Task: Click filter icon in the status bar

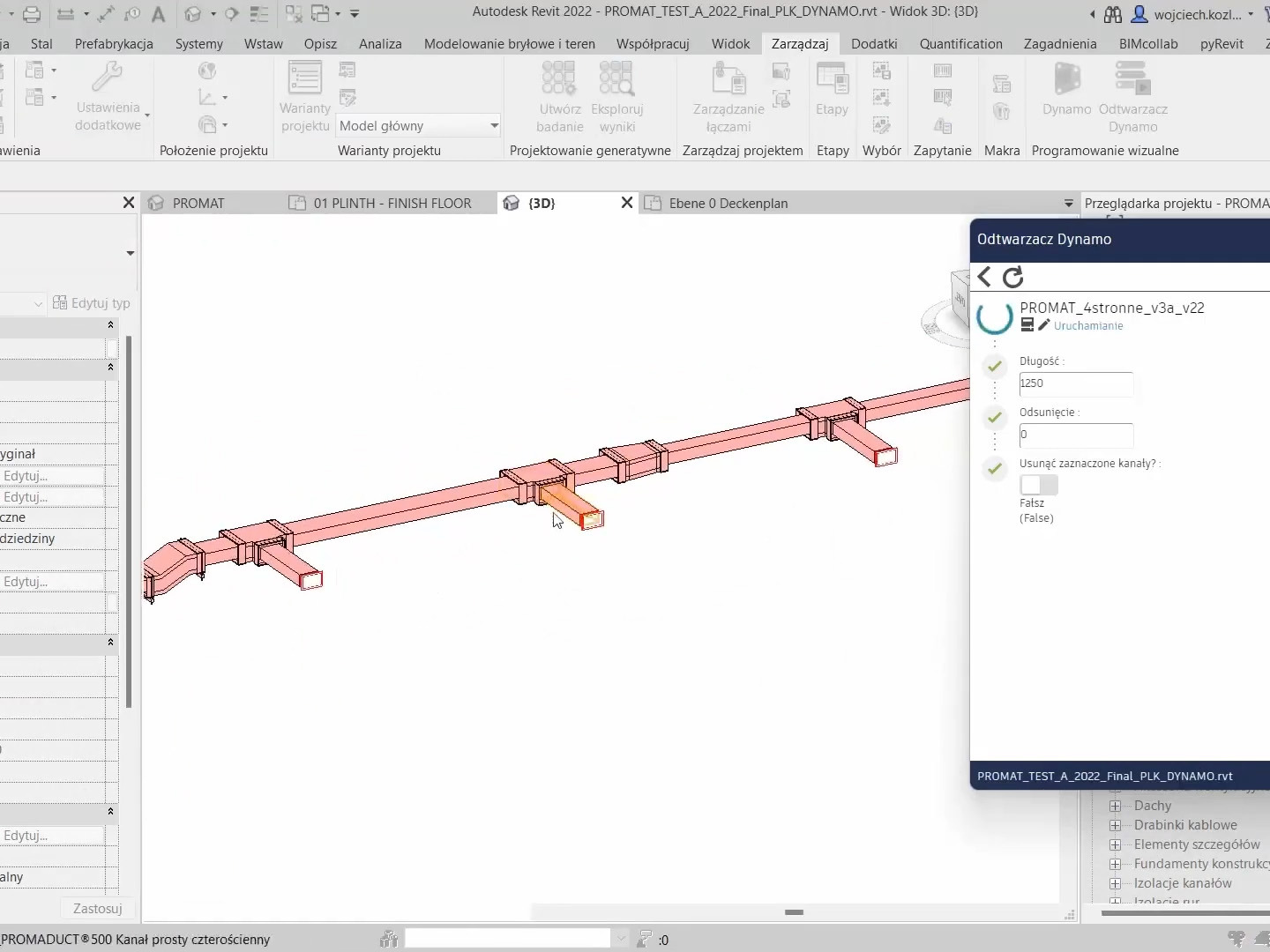Action: click(645, 940)
